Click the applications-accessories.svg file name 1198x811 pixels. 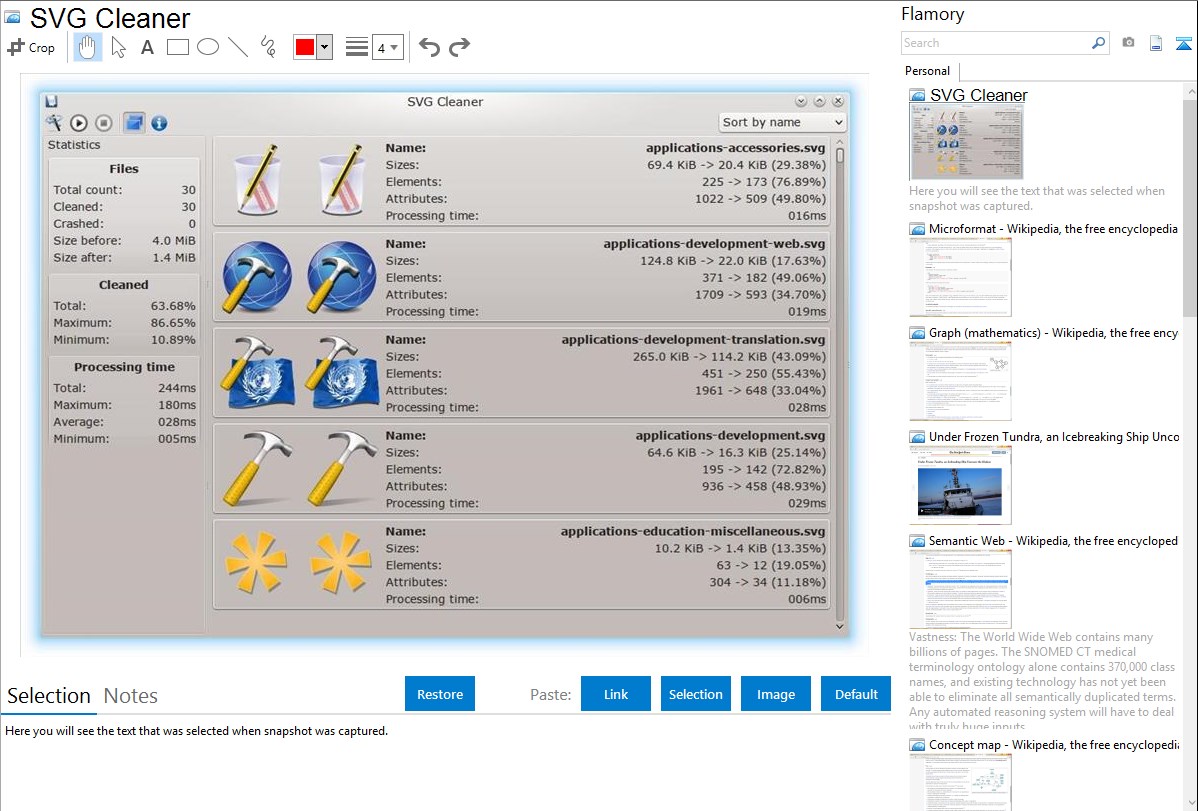click(x=735, y=148)
